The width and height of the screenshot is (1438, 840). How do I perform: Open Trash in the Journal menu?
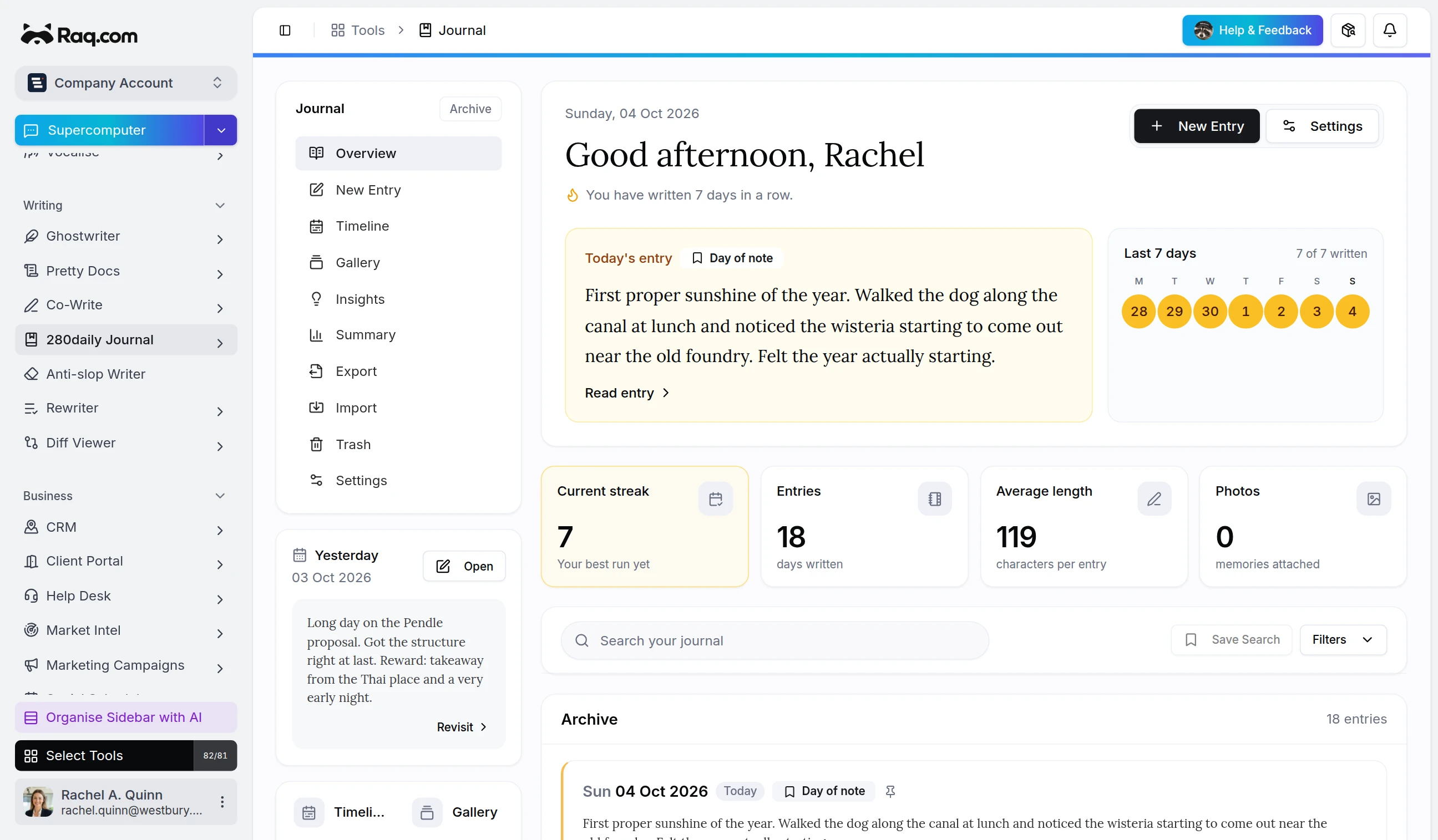pyautogui.click(x=398, y=444)
